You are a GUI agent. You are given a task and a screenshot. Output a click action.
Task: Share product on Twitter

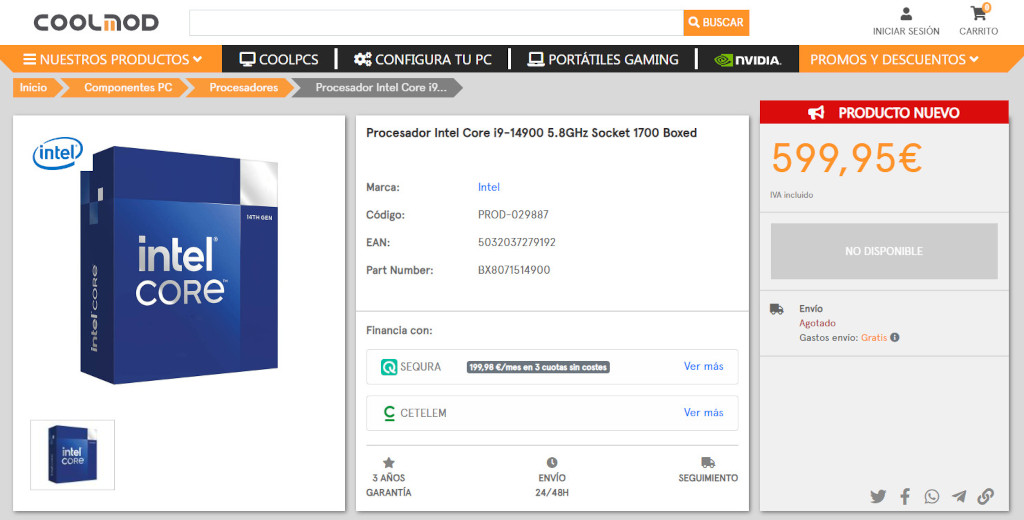click(x=878, y=496)
